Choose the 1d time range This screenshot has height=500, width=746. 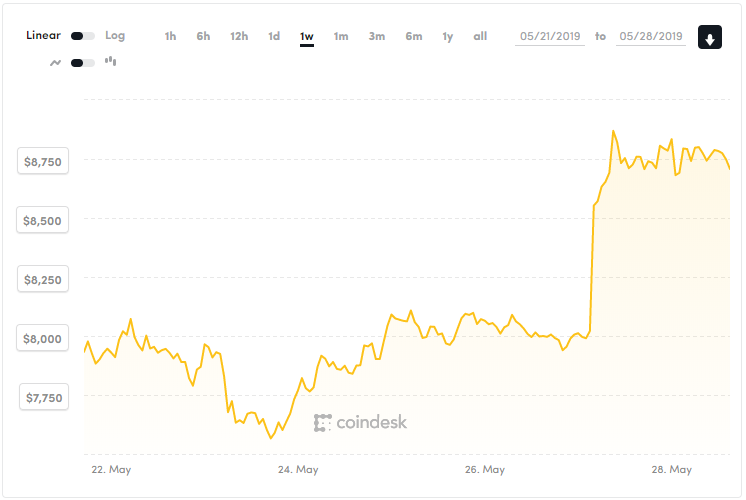point(273,36)
